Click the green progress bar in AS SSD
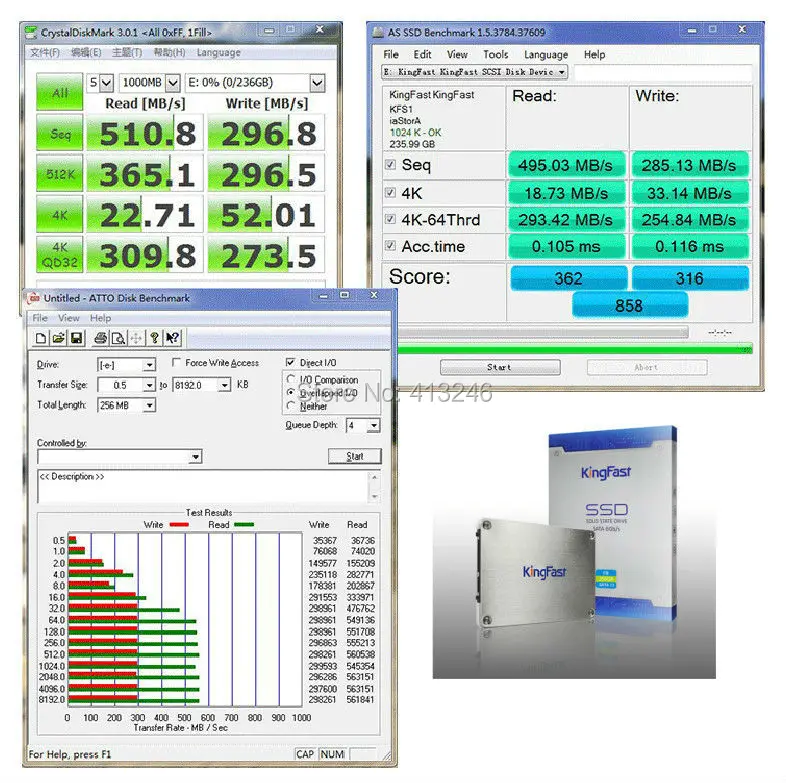 click(x=575, y=349)
